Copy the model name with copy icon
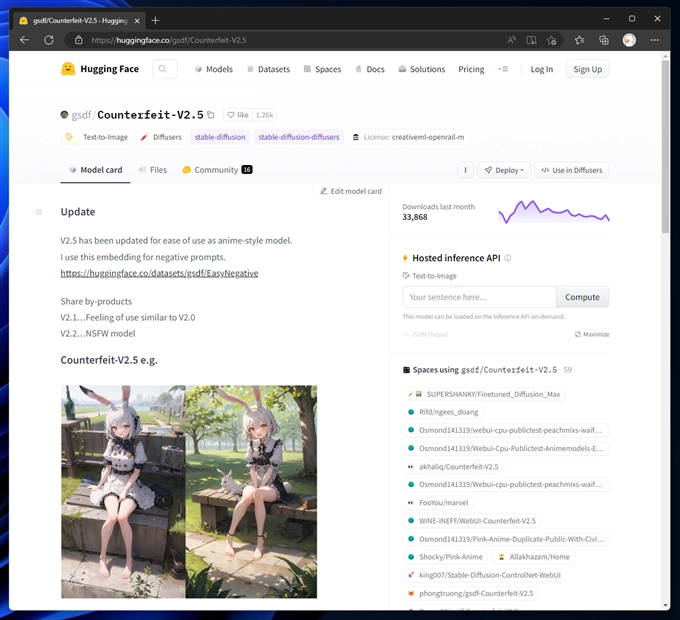 tap(211, 114)
